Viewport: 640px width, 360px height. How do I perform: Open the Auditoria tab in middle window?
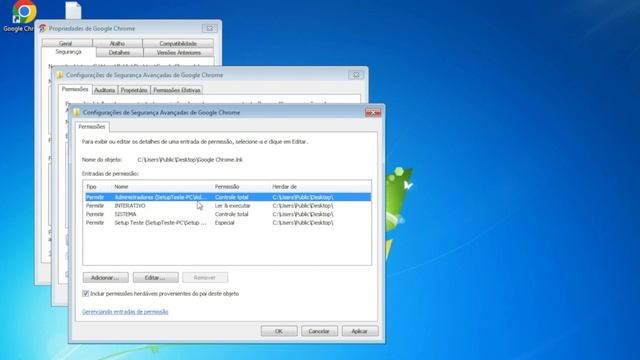pyautogui.click(x=105, y=90)
